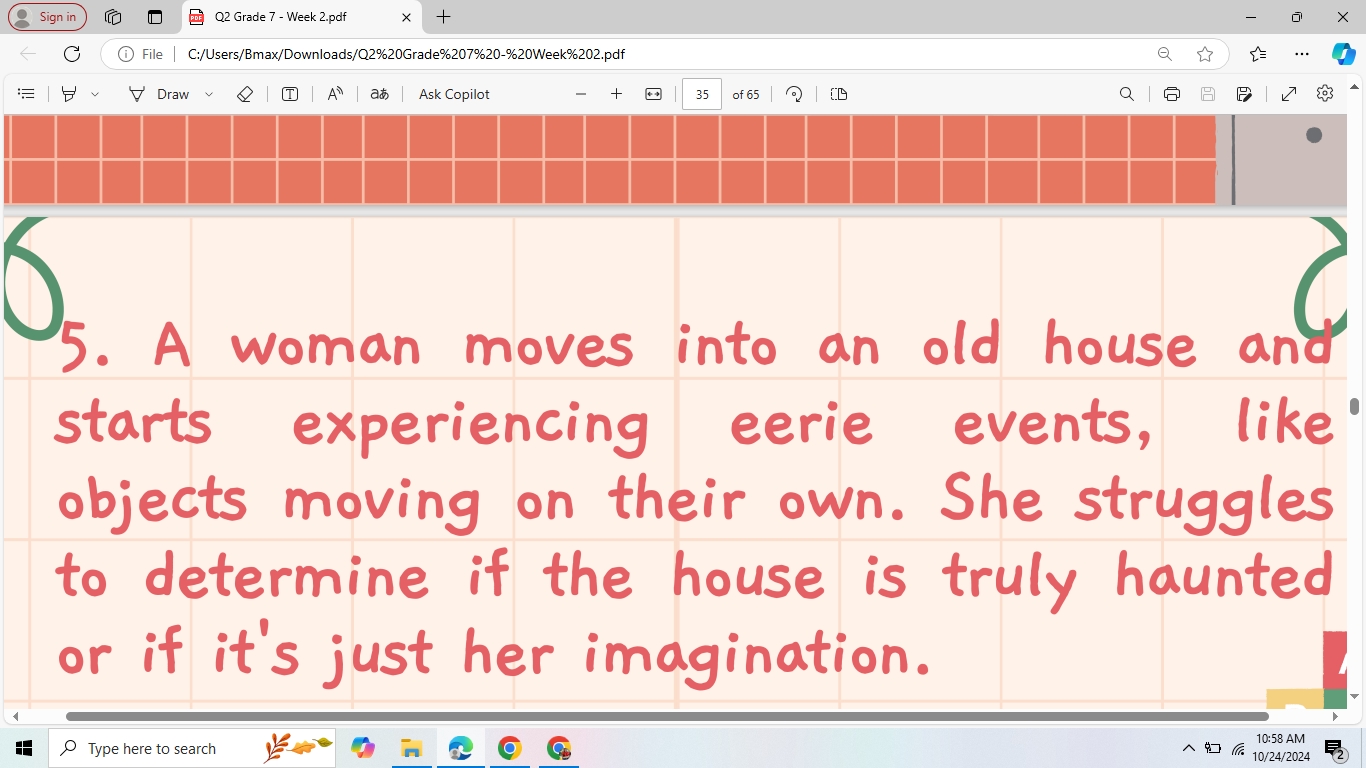Screen dimensions: 1366x768
Task: Open Google Chrome from the taskbar
Action: pyautogui.click(x=509, y=748)
